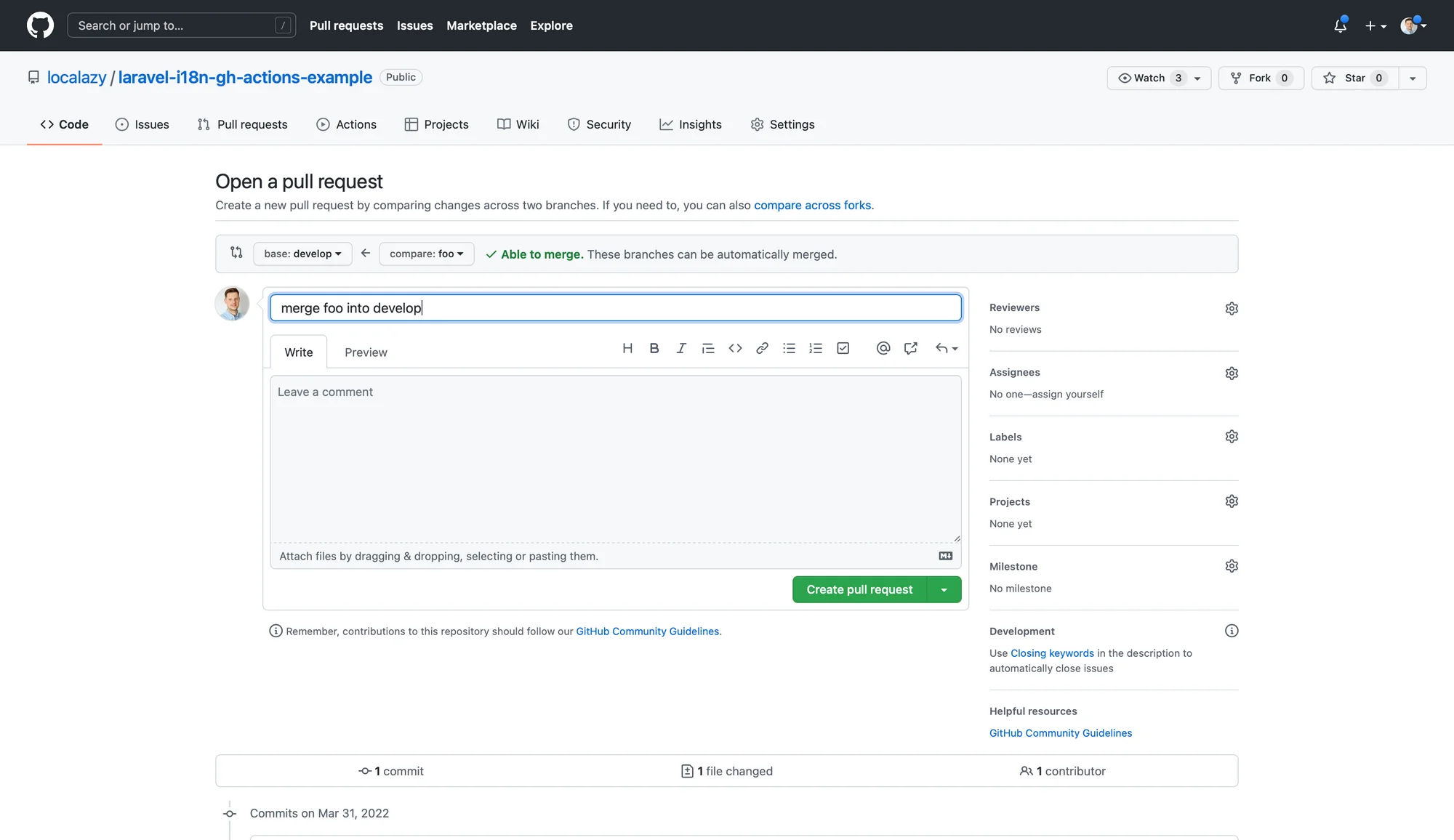Open the compare: foo branch dropdown
The height and width of the screenshot is (840, 1454).
click(426, 254)
